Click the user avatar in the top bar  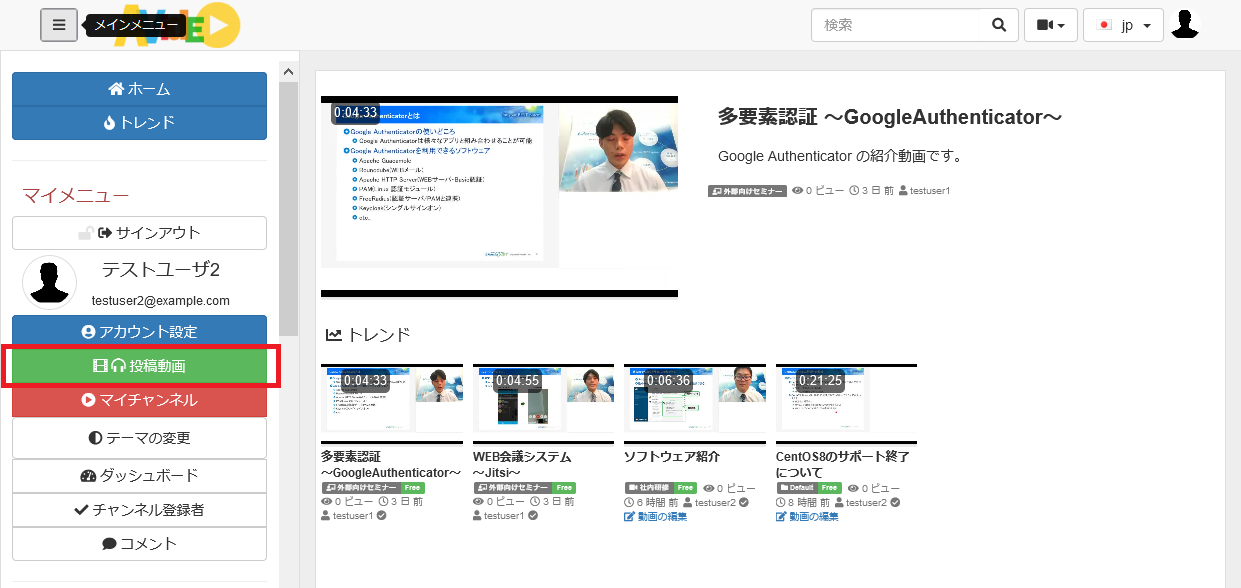(1185, 25)
